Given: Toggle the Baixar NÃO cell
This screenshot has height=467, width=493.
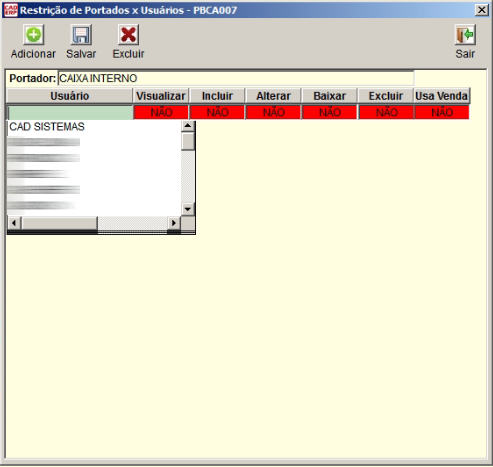Looking at the screenshot, I should pos(330,112).
